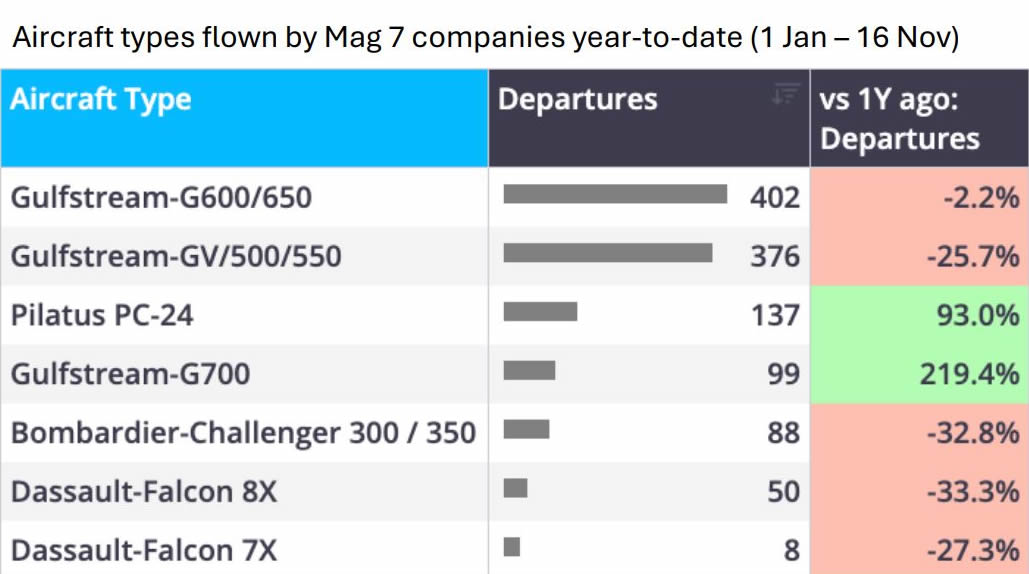Select the Pilatus PC-24 row label
Viewport: 1029px width, 574px height.
102,315
